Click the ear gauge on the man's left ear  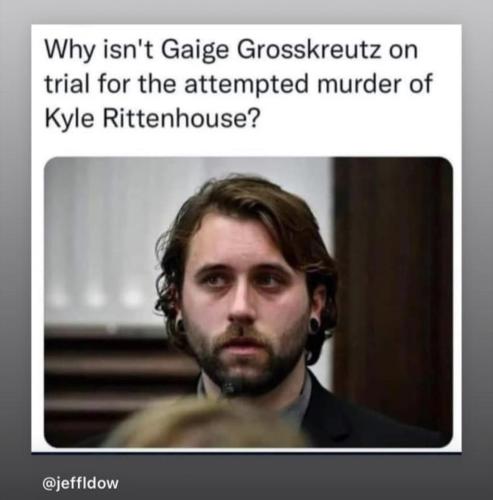(314, 325)
